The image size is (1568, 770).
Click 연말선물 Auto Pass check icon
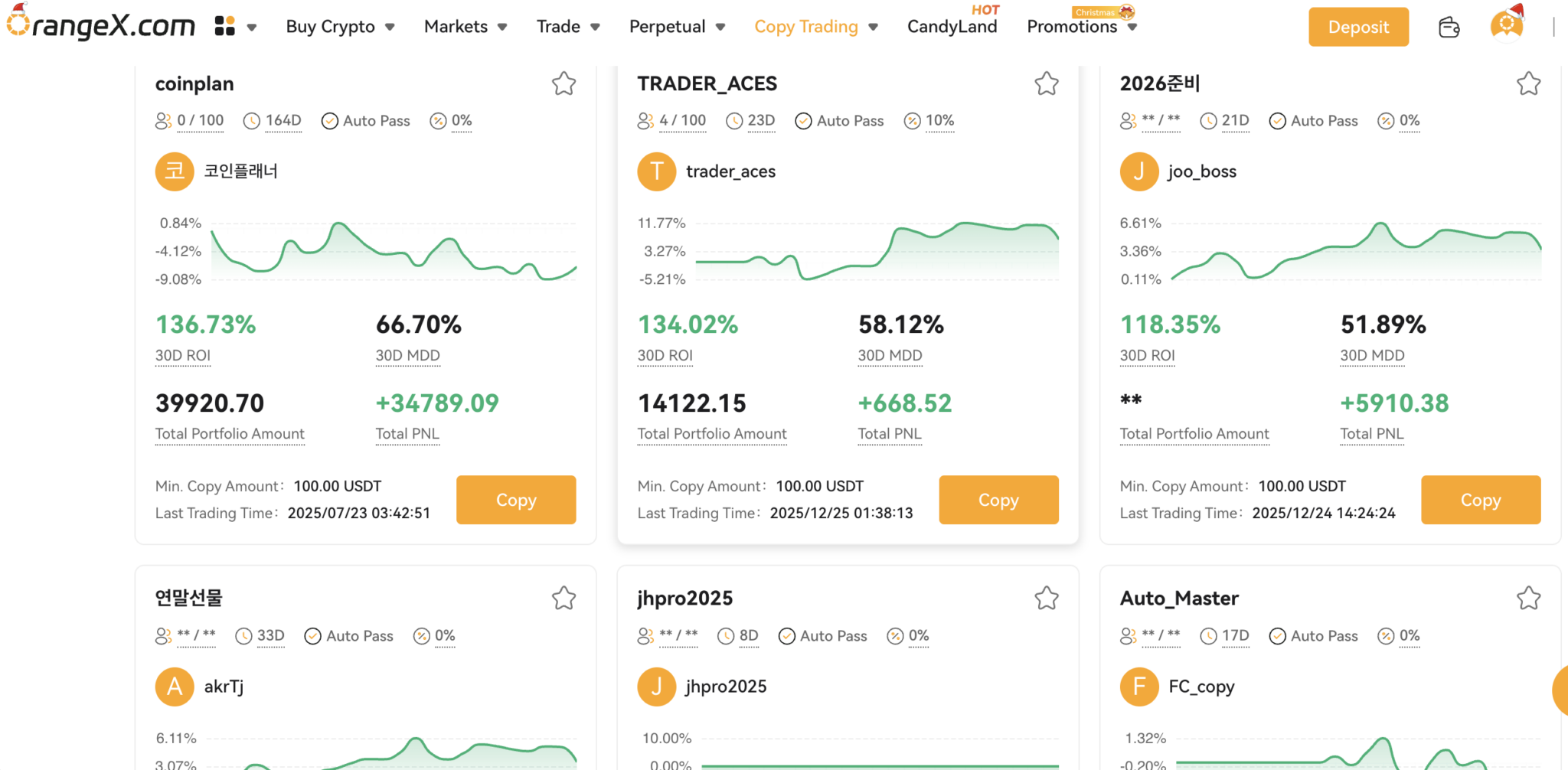coord(312,636)
